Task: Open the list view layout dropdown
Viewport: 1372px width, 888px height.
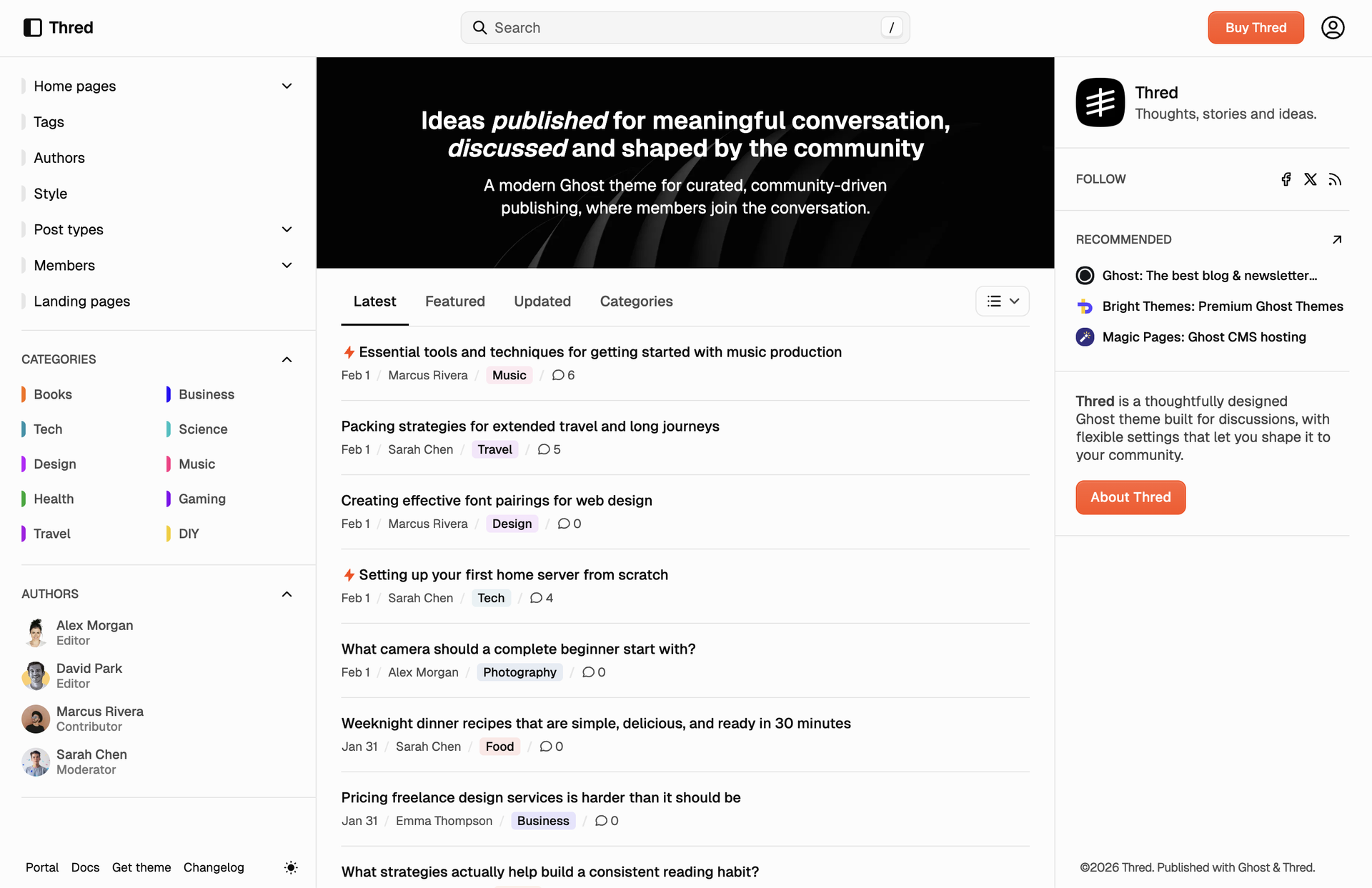Action: coord(1002,301)
